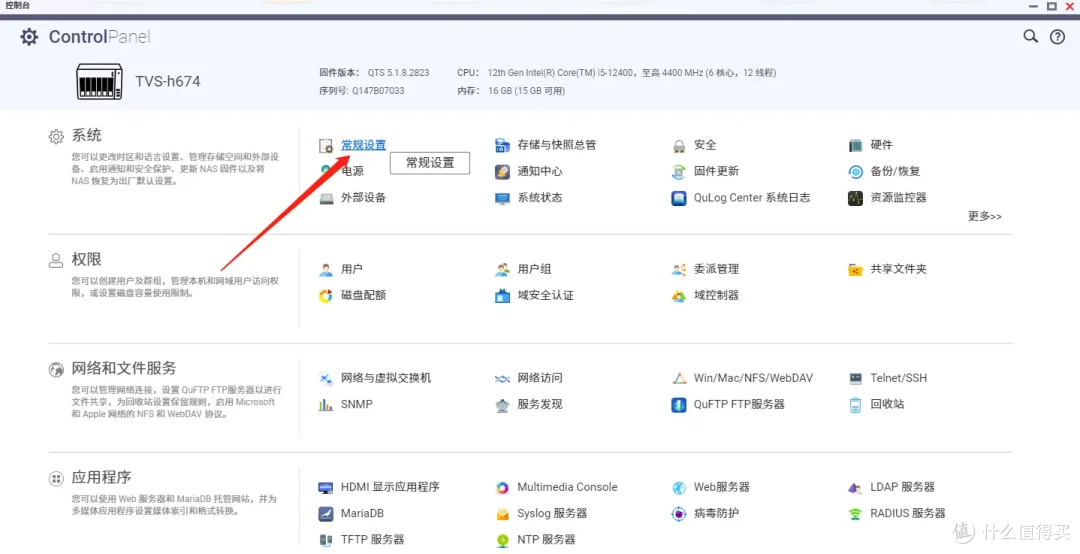The image size is (1080, 554).
Task: Open the SNMP icon
Action: (326, 404)
